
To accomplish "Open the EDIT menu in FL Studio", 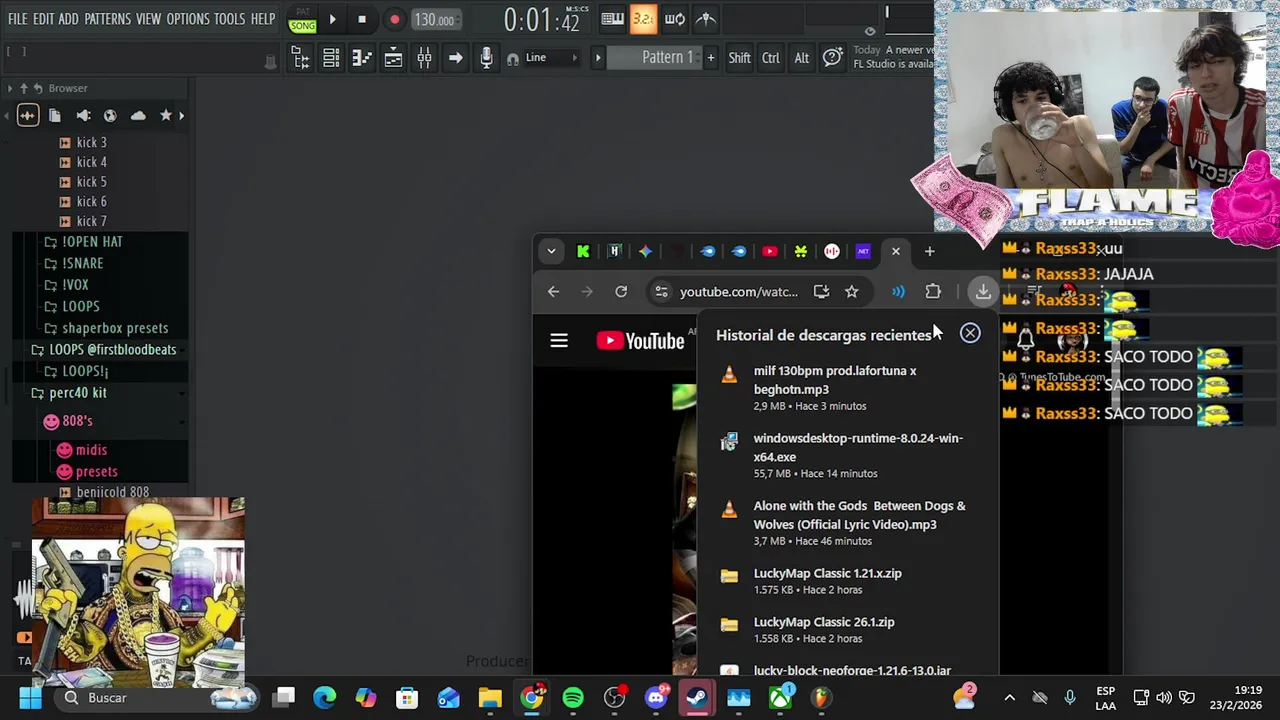I will [43, 19].
